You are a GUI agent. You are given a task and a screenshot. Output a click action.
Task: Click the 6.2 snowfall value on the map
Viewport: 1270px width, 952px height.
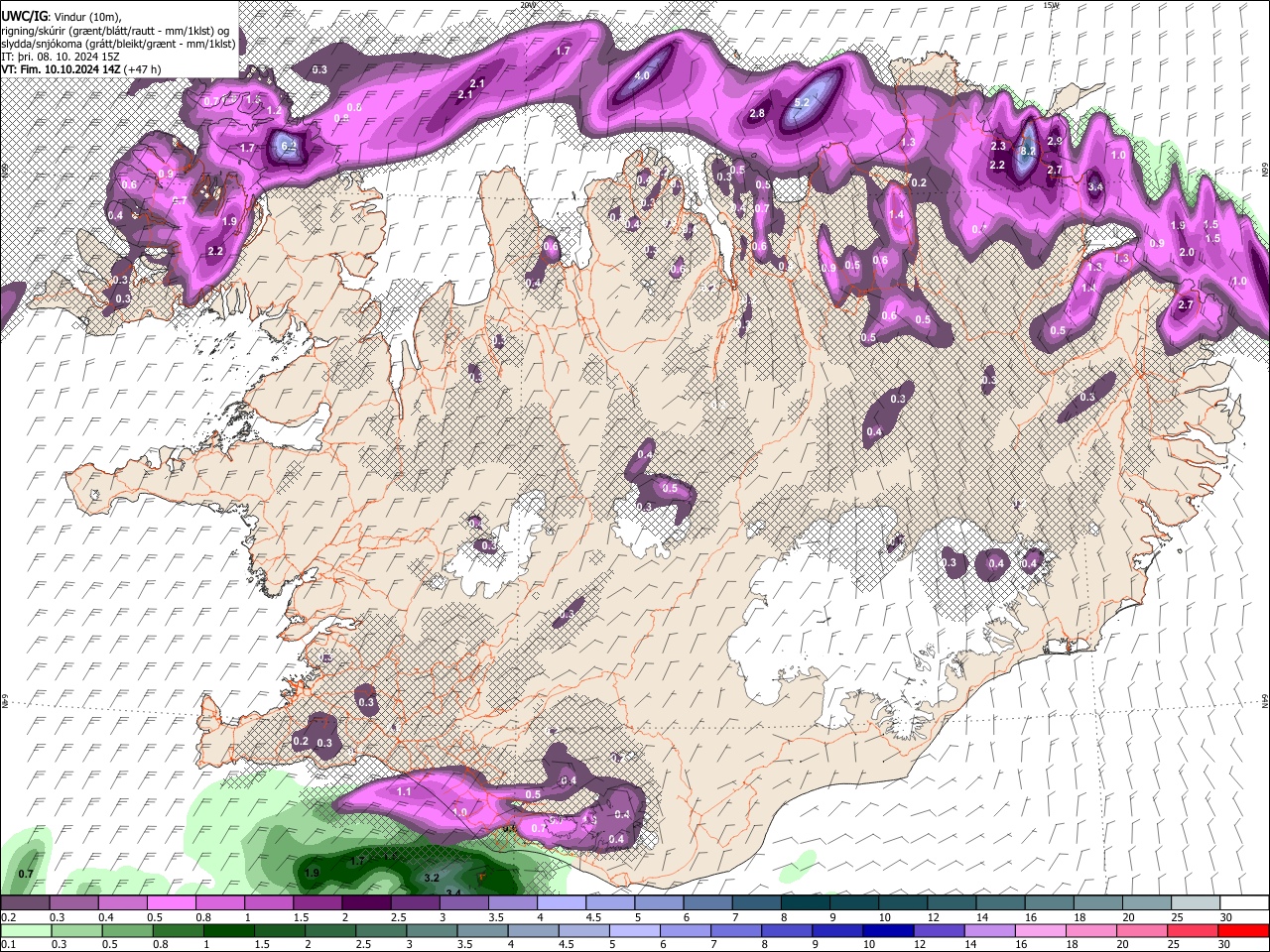[x=289, y=146]
